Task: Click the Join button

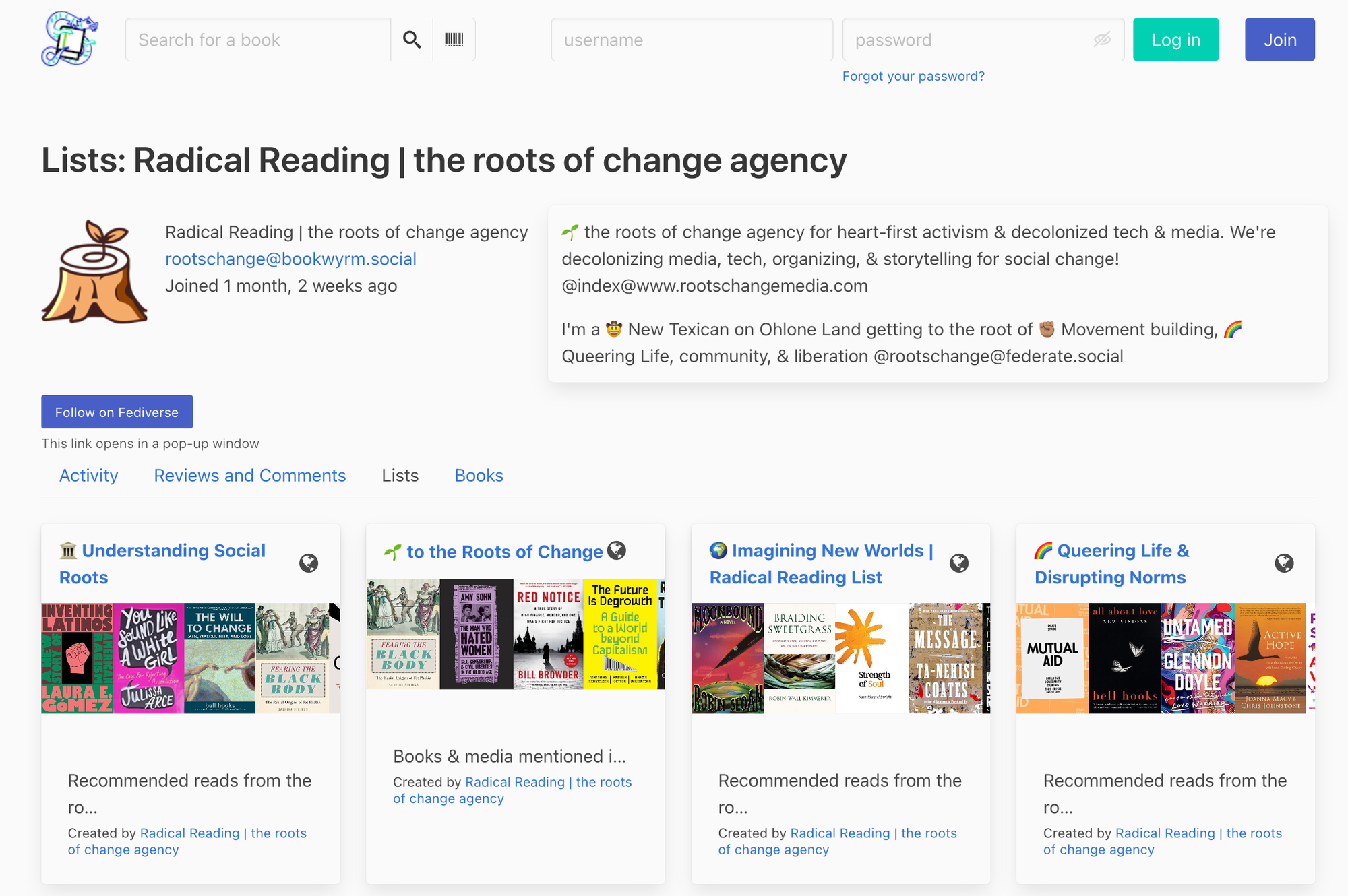Action: coord(1279,40)
